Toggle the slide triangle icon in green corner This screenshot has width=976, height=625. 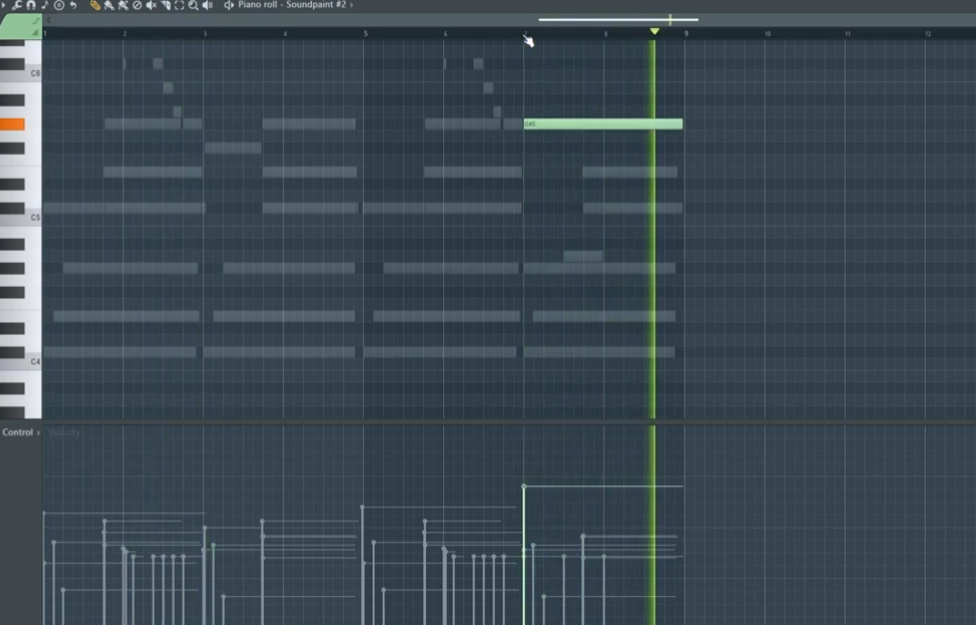coord(35,32)
